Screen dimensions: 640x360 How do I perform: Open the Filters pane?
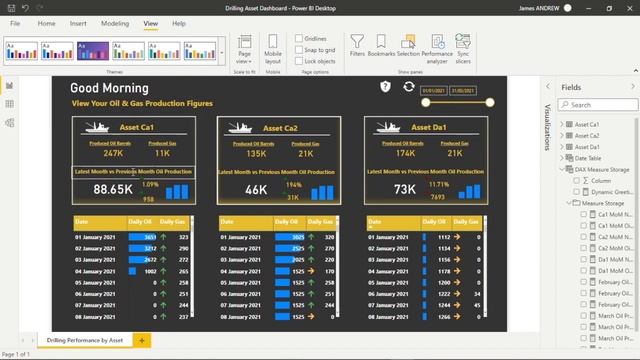[x=357, y=45]
